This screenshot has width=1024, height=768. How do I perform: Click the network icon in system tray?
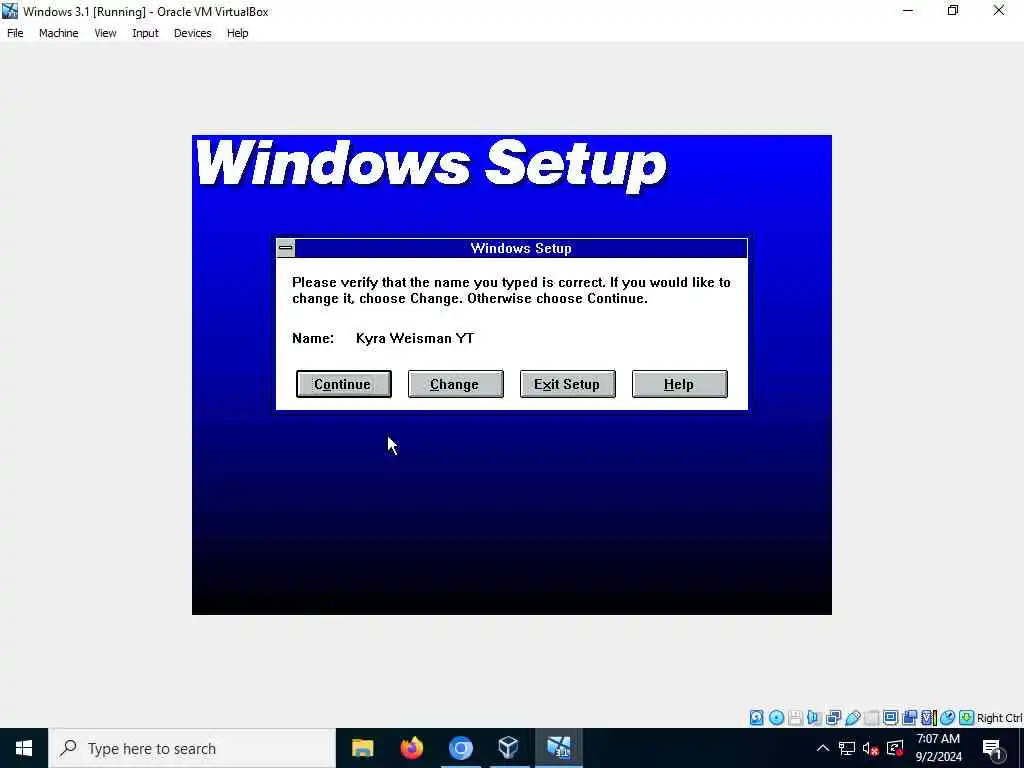847,748
